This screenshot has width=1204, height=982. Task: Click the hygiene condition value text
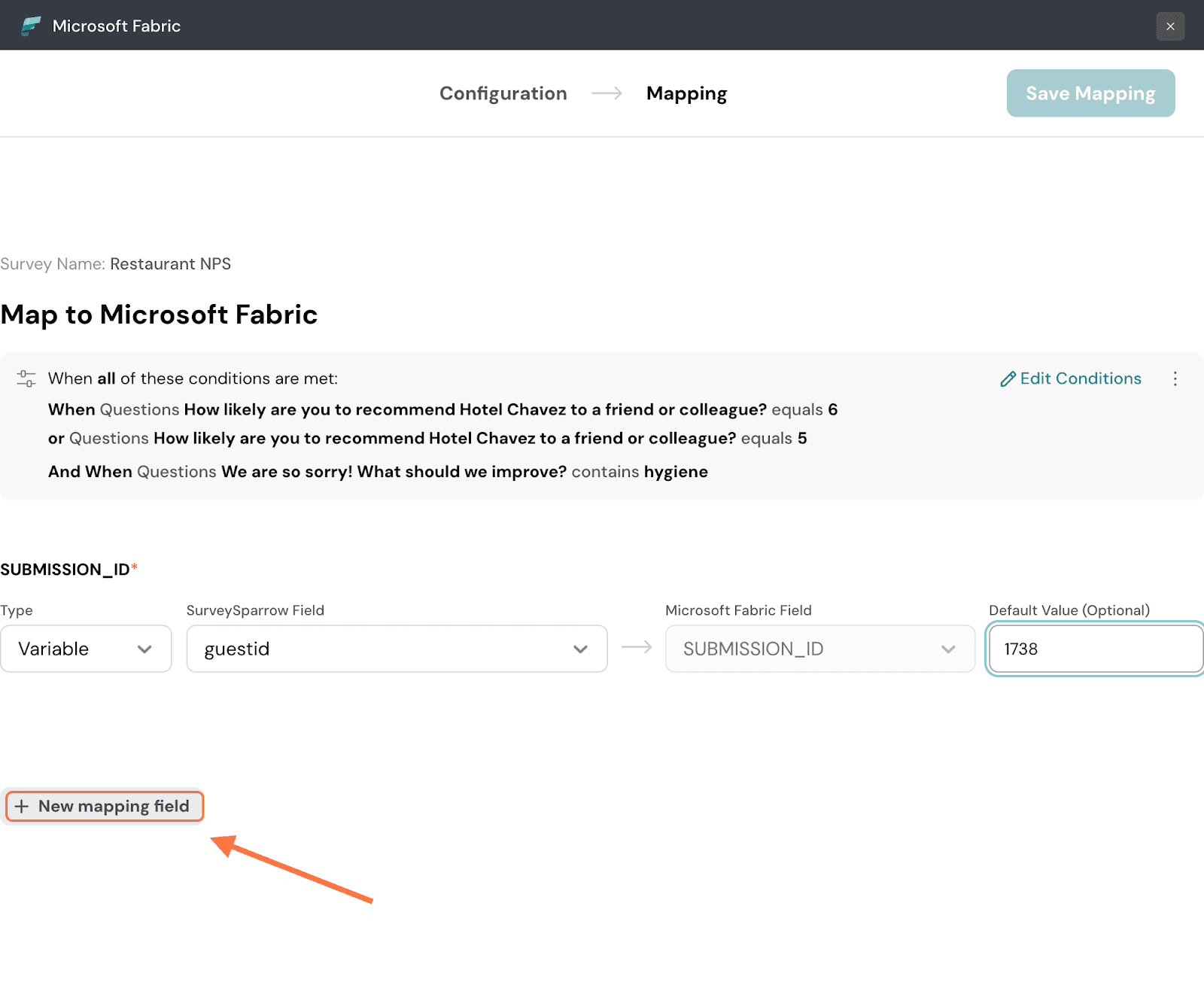[x=676, y=472]
